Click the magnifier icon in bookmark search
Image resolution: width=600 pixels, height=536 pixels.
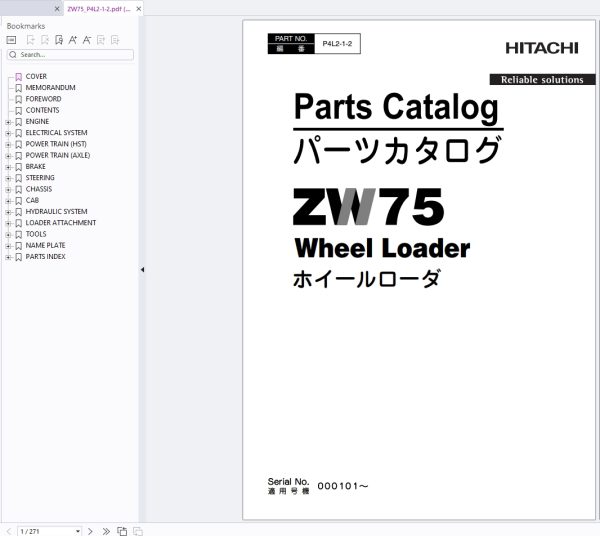click(13, 55)
